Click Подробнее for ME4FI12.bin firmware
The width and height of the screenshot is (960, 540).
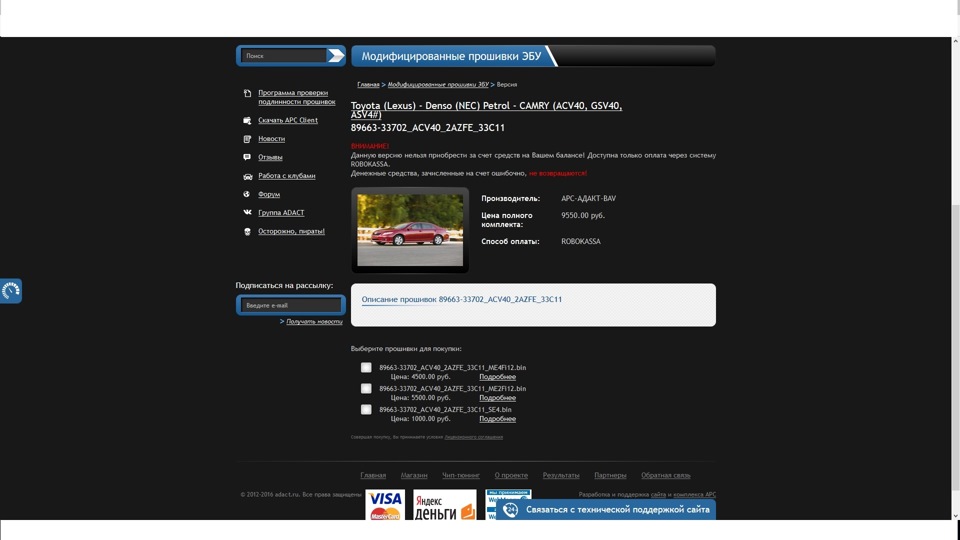click(497, 377)
